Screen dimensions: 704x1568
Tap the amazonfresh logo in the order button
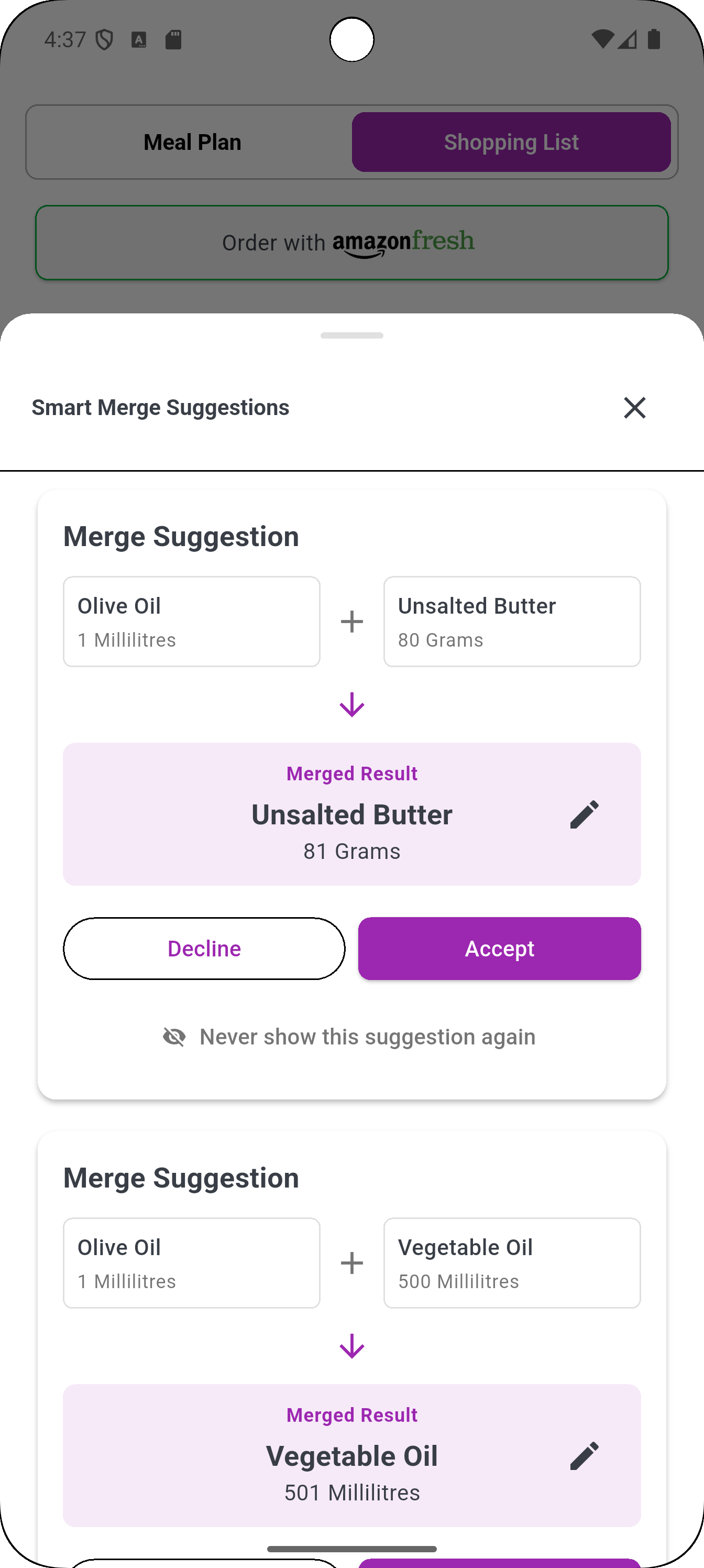pos(403,242)
